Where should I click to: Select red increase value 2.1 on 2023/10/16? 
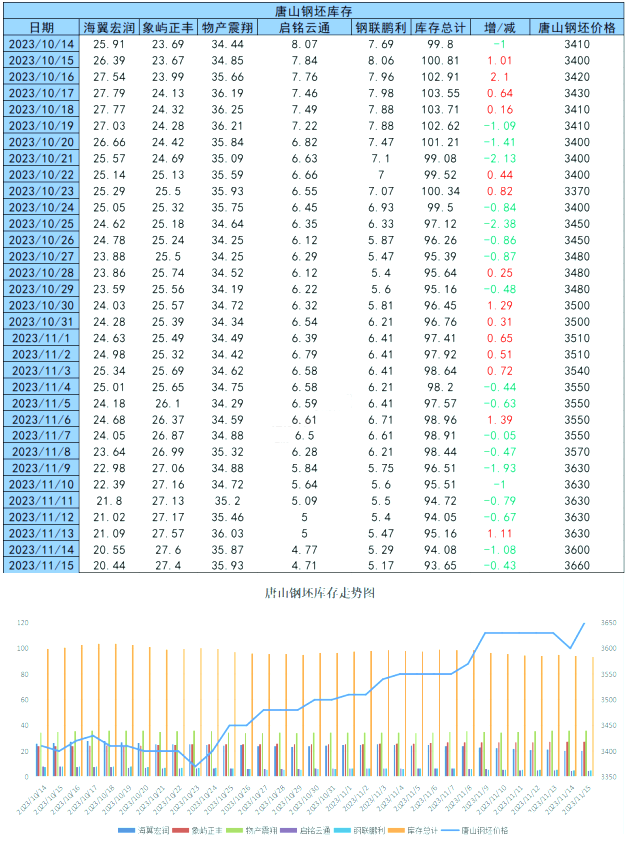point(499,76)
